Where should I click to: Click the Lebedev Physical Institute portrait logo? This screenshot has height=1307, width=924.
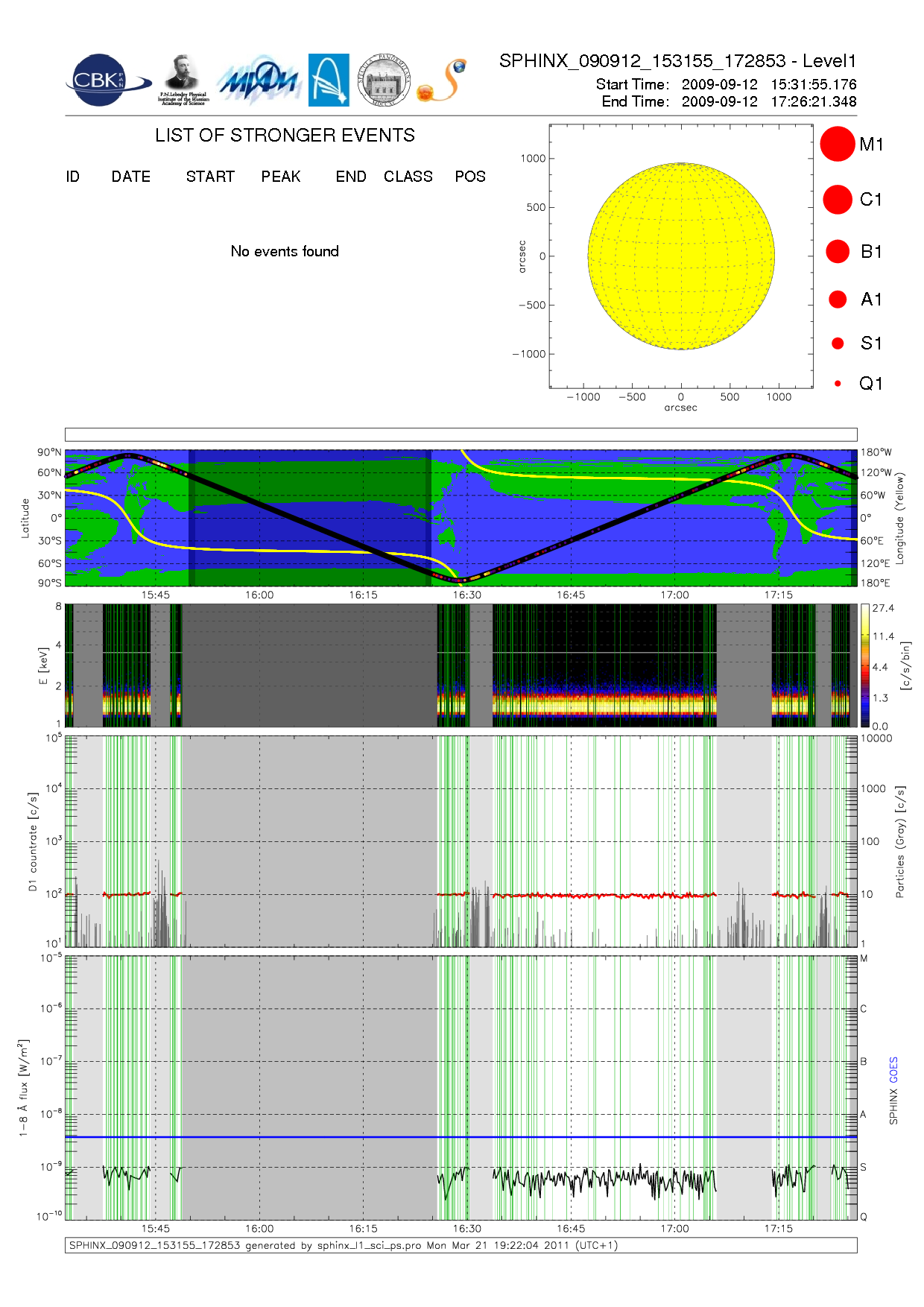pos(183,80)
